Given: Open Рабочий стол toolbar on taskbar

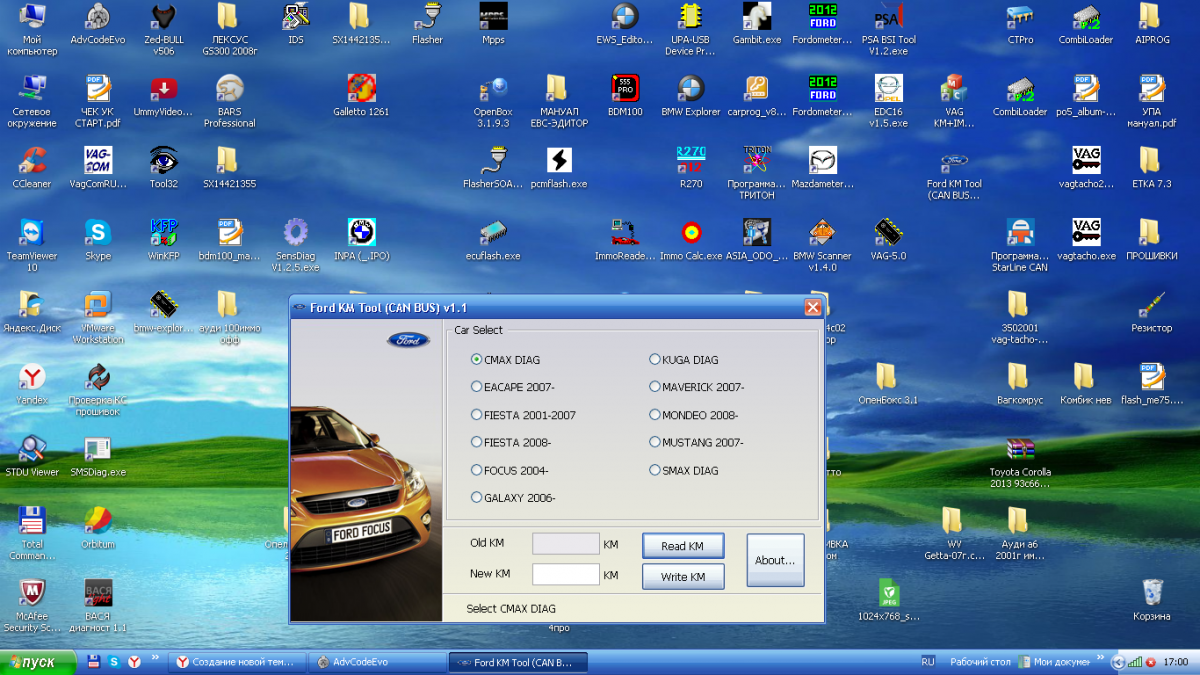Looking at the screenshot, I should point(980,662).
